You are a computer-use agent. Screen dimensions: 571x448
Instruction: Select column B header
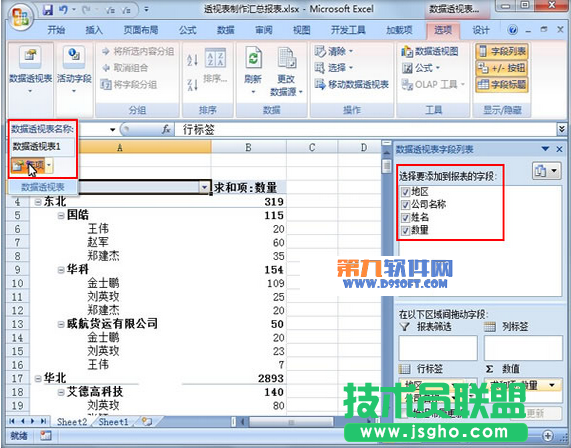pos(248,147)
